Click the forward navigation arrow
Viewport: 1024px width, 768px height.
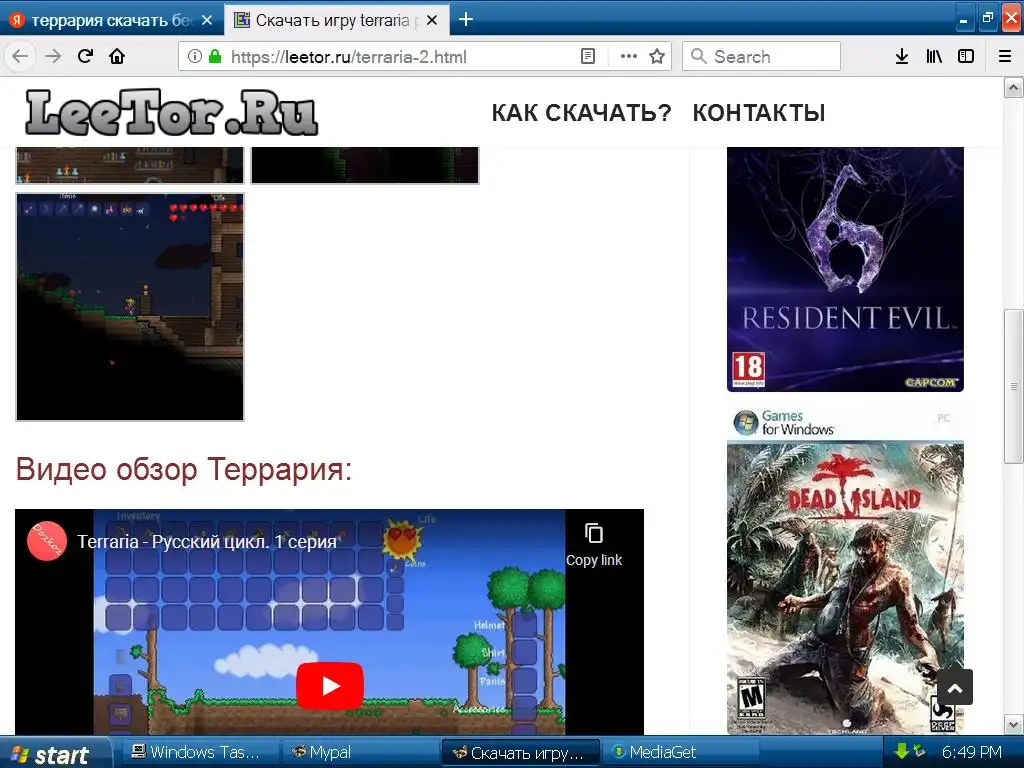53,56
